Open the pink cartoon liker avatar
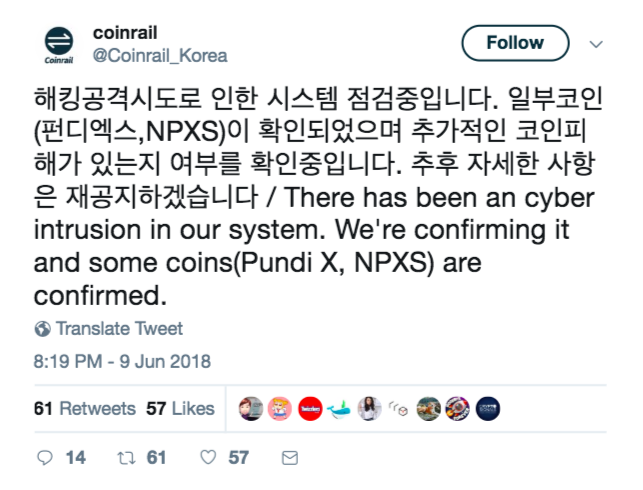This screenshot has width=643, height=490. point(280,408)
